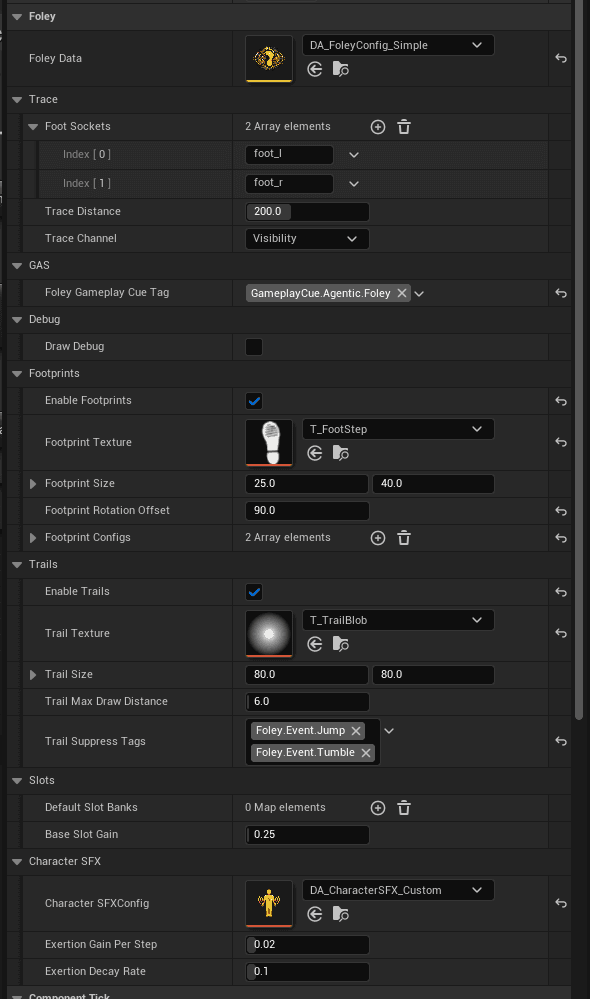Open T_TrailBlob texture dropdown
Viewport: 590px width, 999px height.
pos(398,621)
